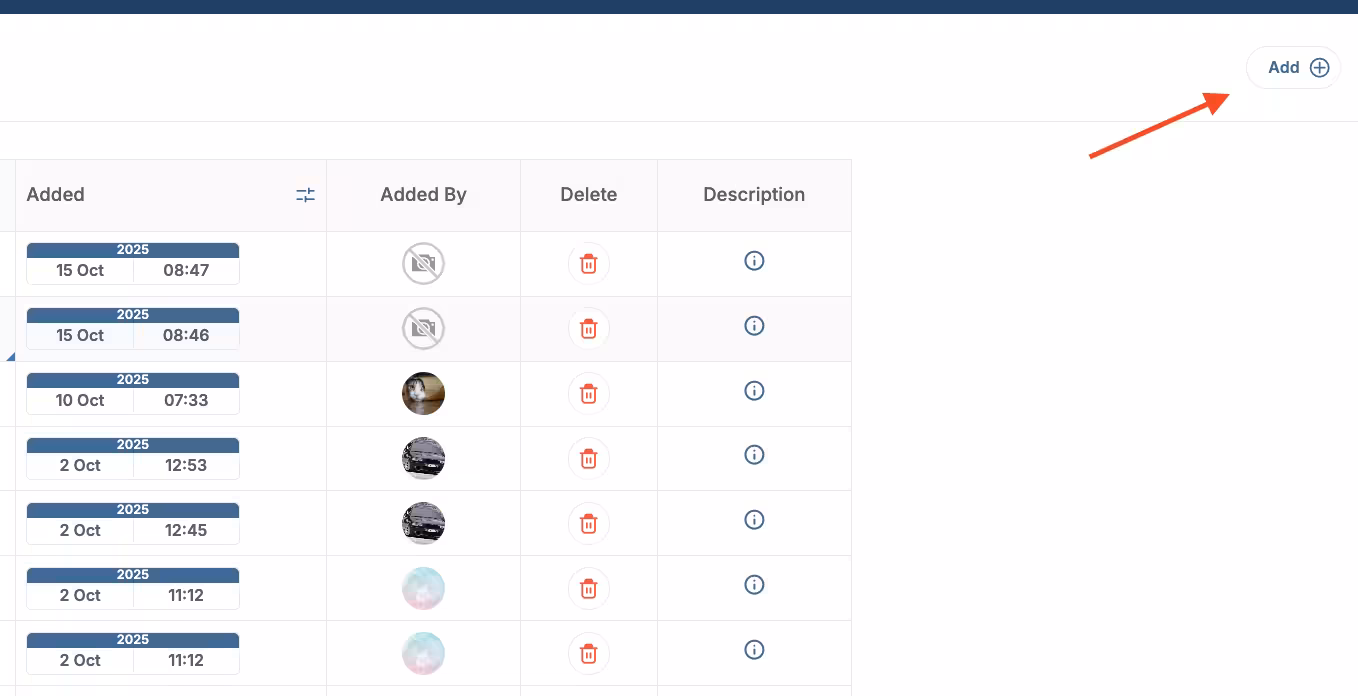Show description info for 15 Oct 08:47 entry
Image resolution: width=1358 pixels, height=696 pixels.
754,261
